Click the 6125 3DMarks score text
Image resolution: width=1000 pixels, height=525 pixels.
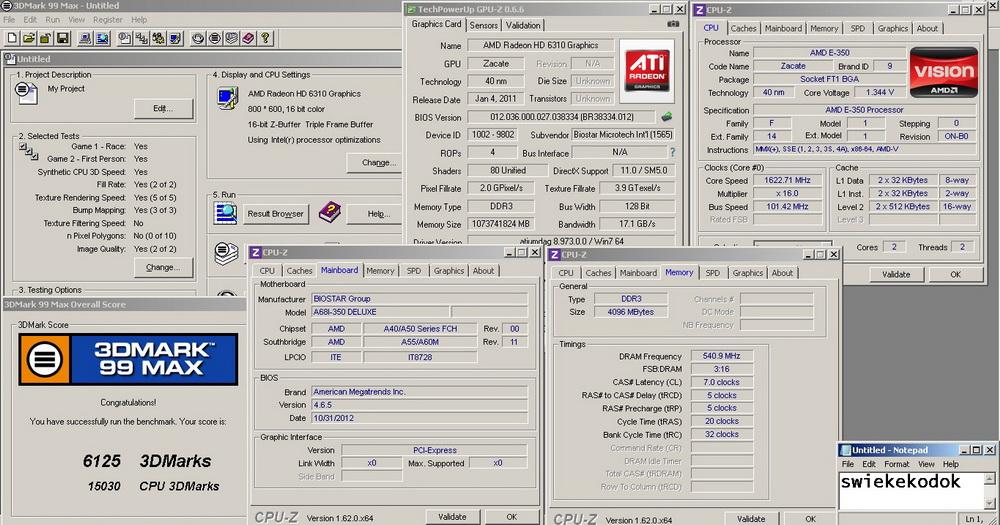[147, 461]
